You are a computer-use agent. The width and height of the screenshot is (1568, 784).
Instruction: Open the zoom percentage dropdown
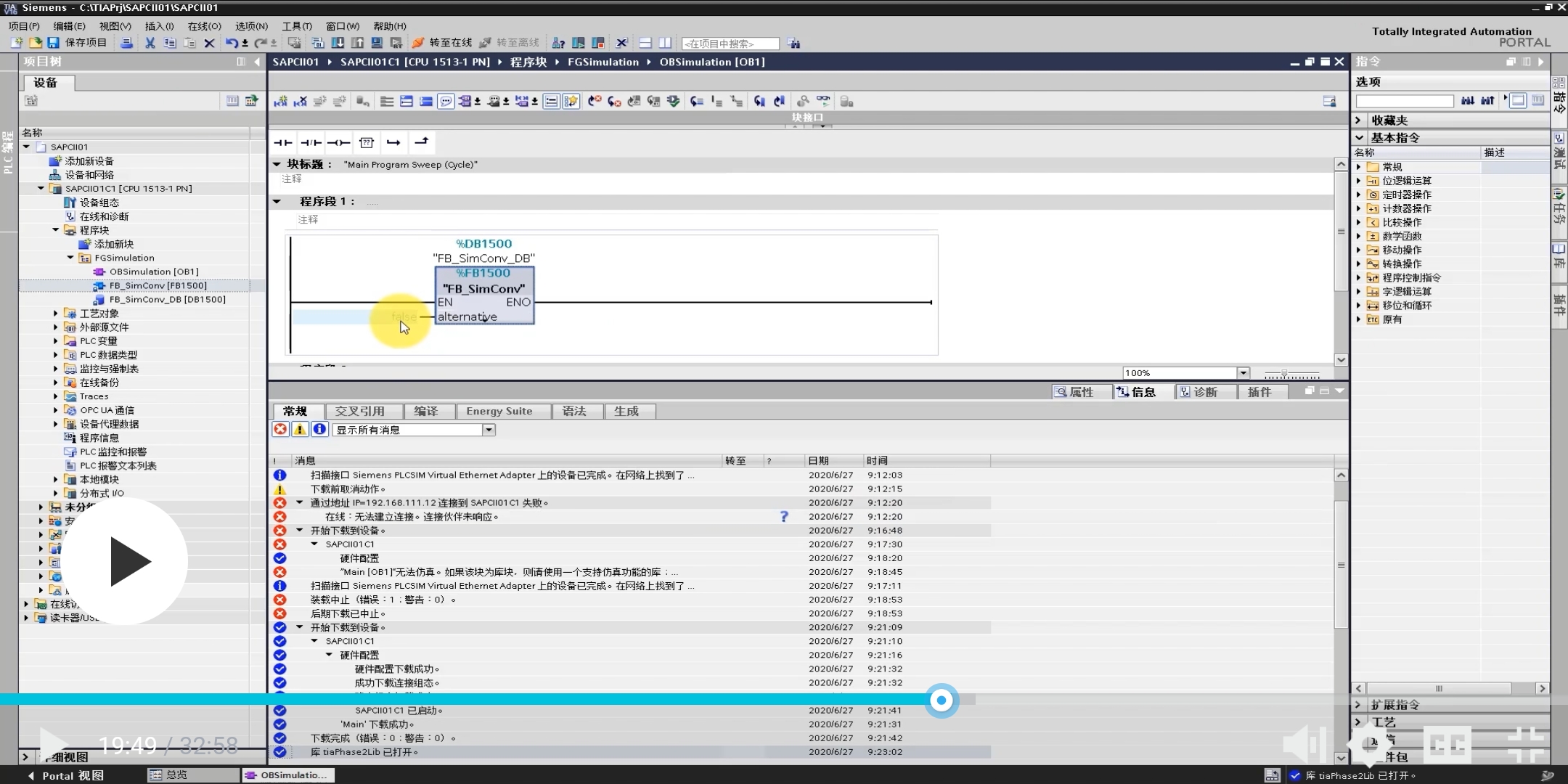pos(1243,373)
